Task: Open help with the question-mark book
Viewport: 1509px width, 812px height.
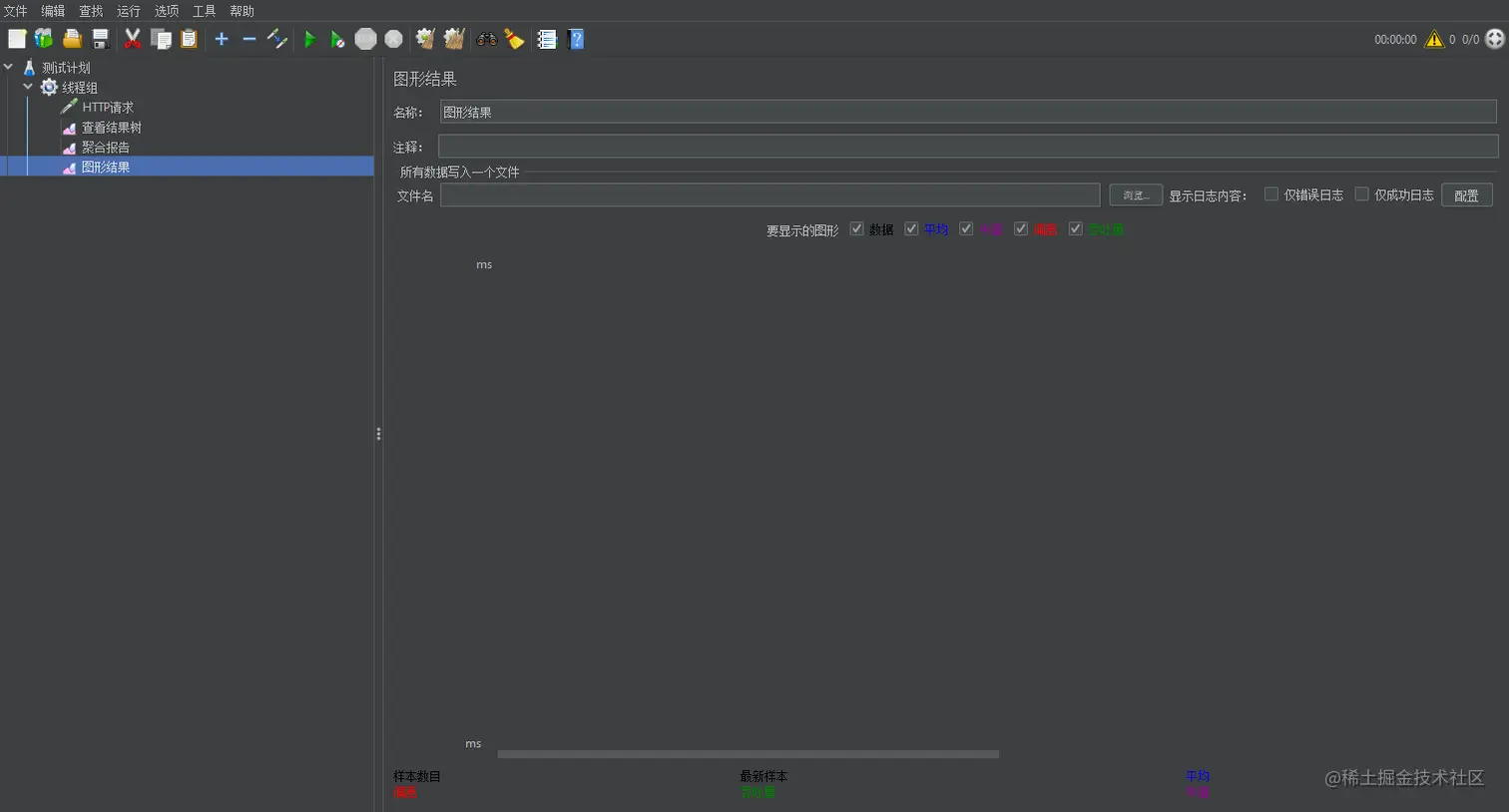Action: 576,39
